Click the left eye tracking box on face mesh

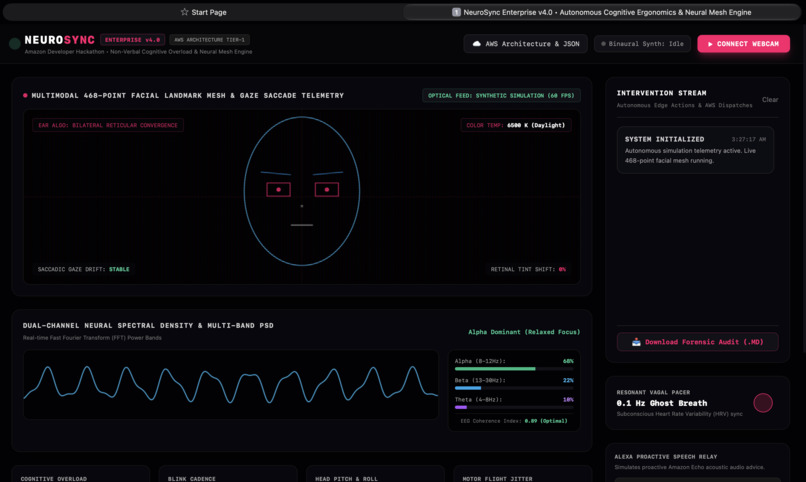279,190
